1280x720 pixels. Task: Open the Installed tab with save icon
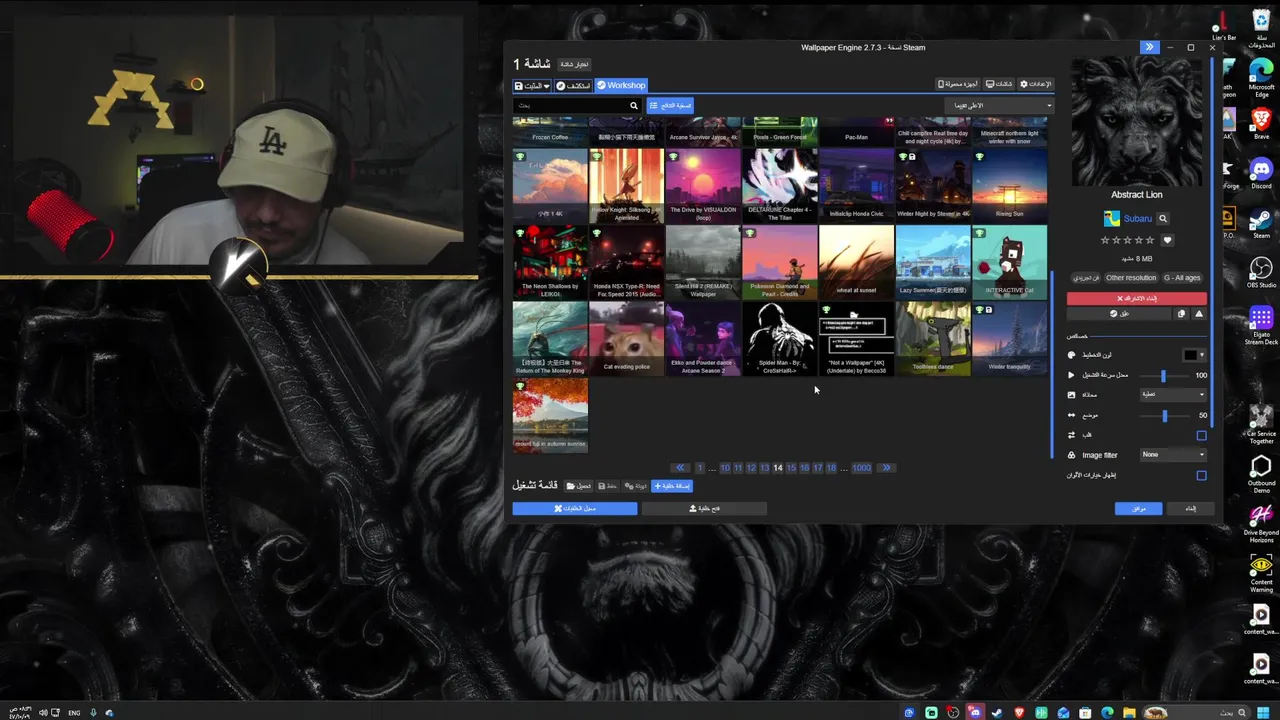[x=532, y=86]
